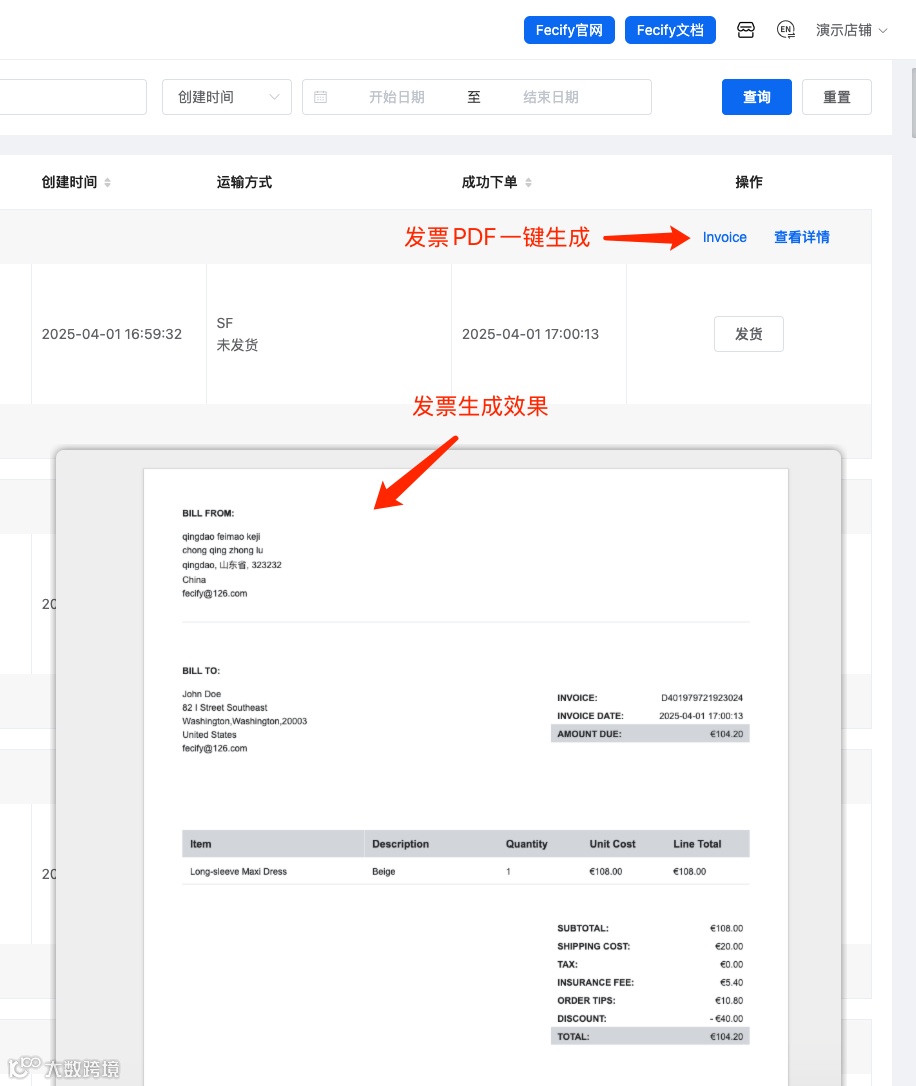The width and height of the screenshot is (916, 1086).
Task: Switch language with the EN globe icon
Action: click(x=786, y=30)
